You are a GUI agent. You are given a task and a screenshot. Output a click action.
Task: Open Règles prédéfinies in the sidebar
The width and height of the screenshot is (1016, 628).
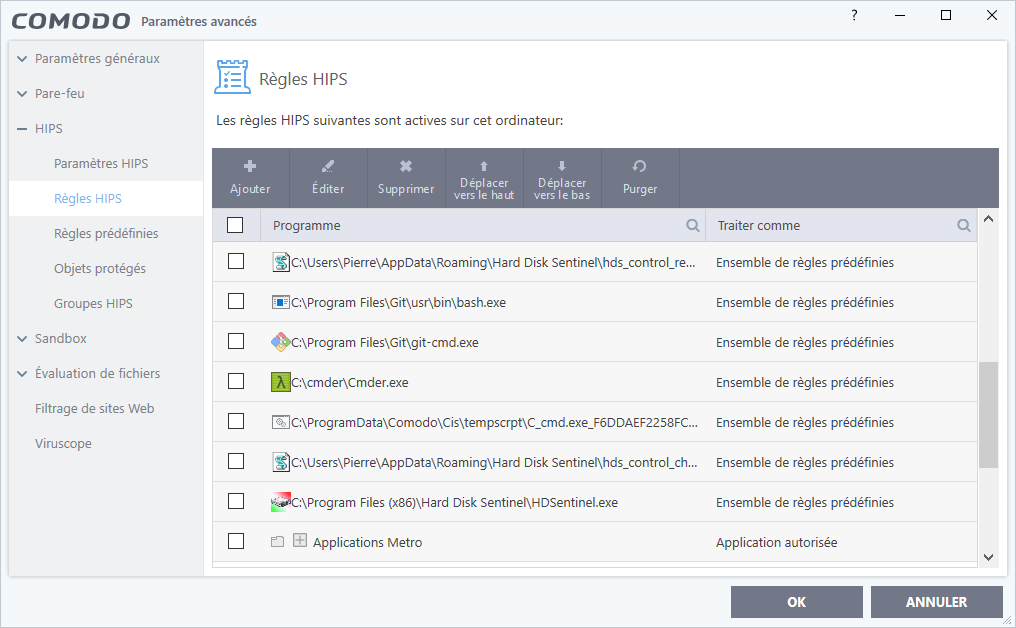tap(106, 233)
